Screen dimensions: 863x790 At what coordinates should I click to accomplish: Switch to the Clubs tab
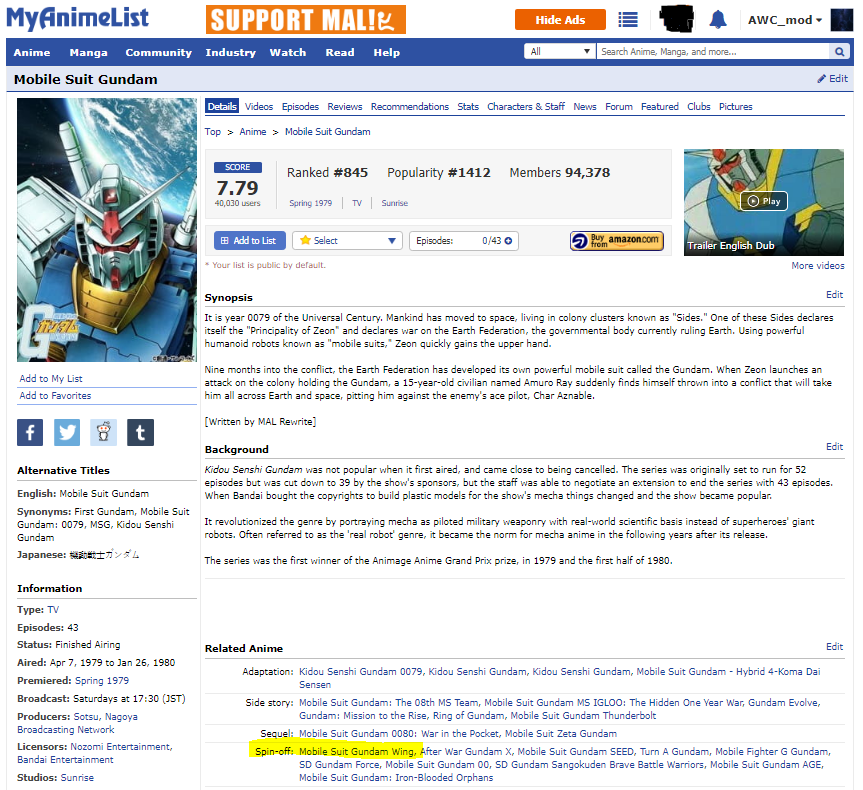click(698, 106)
